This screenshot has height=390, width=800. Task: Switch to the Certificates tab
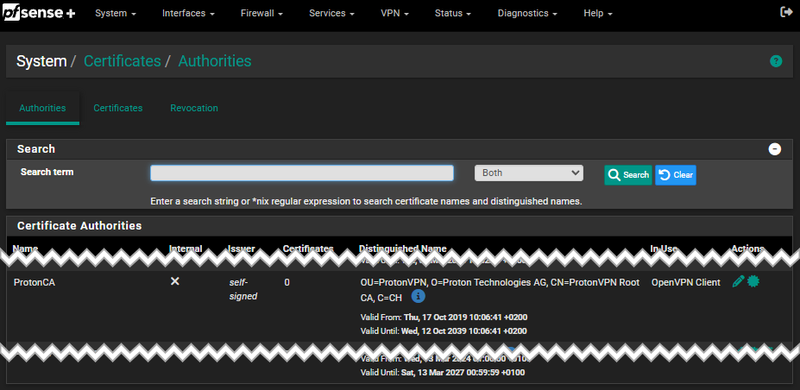click(118, 108)
